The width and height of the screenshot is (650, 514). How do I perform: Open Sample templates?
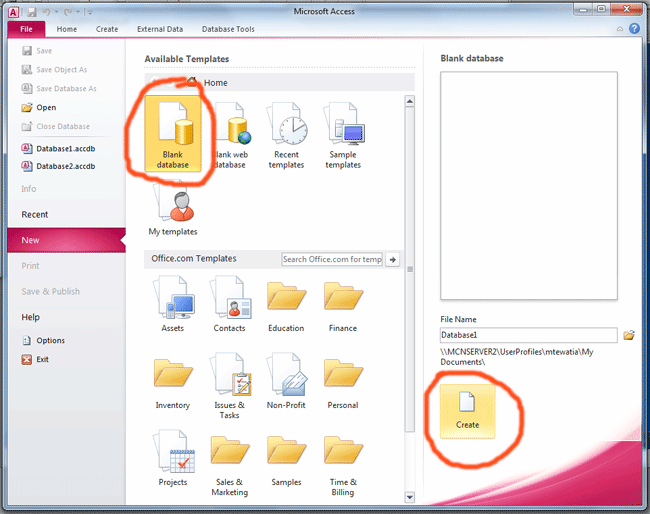pyautogui.click(x=343, y=135)
